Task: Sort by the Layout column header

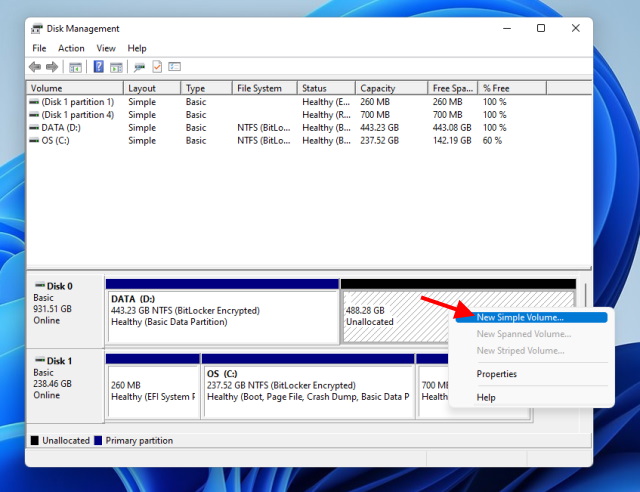Action: 152,88
